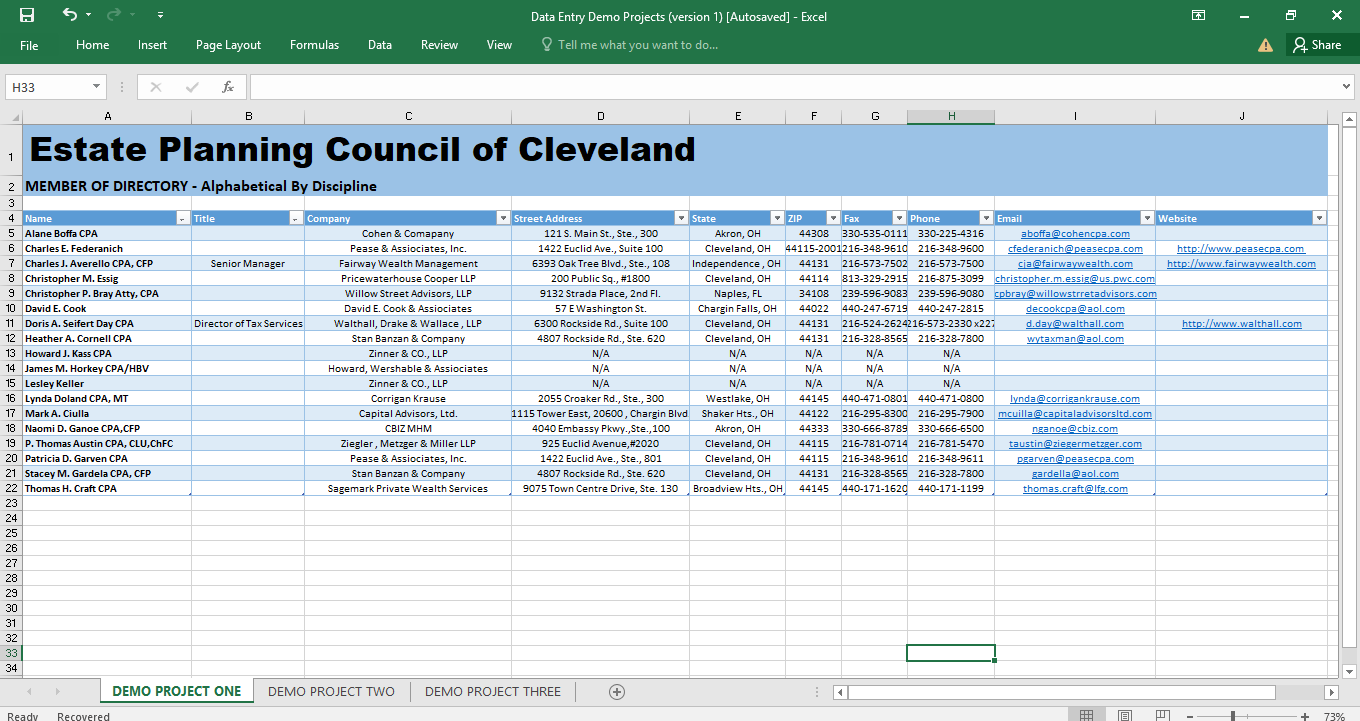Switch to Page Break Preview icon
1360x721 pixels.
pyautogui.click(x=1162, y=716)
